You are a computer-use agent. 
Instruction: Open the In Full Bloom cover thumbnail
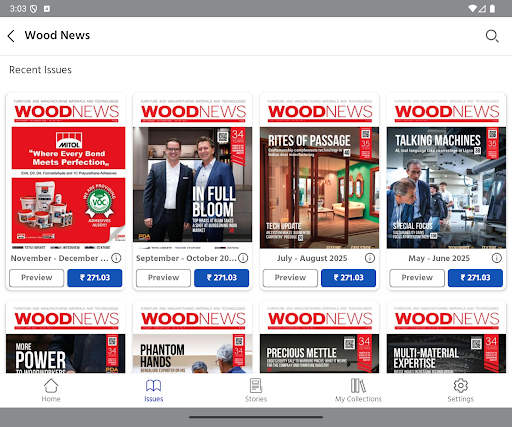coord(192,172)
